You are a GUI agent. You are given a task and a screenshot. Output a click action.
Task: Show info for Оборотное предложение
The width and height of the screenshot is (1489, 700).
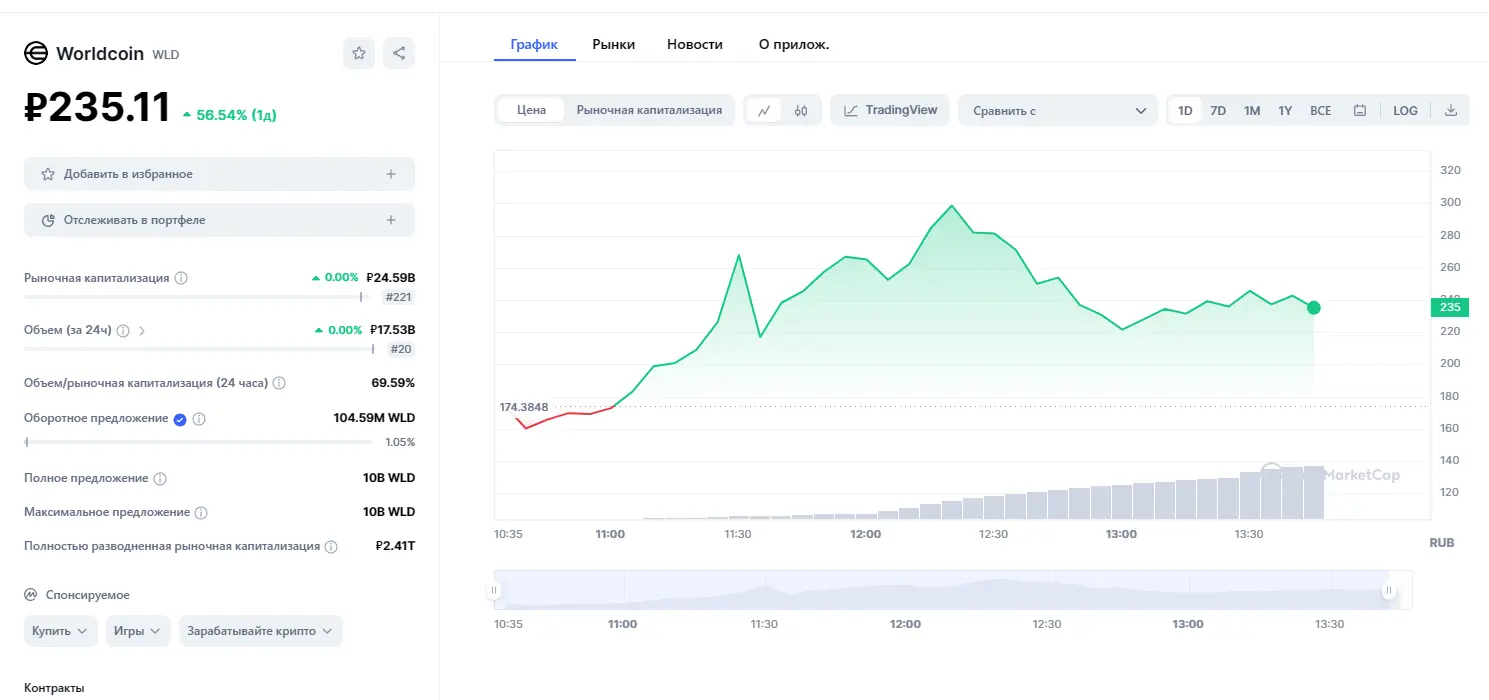pyautogui.click(x=199, y=419)
